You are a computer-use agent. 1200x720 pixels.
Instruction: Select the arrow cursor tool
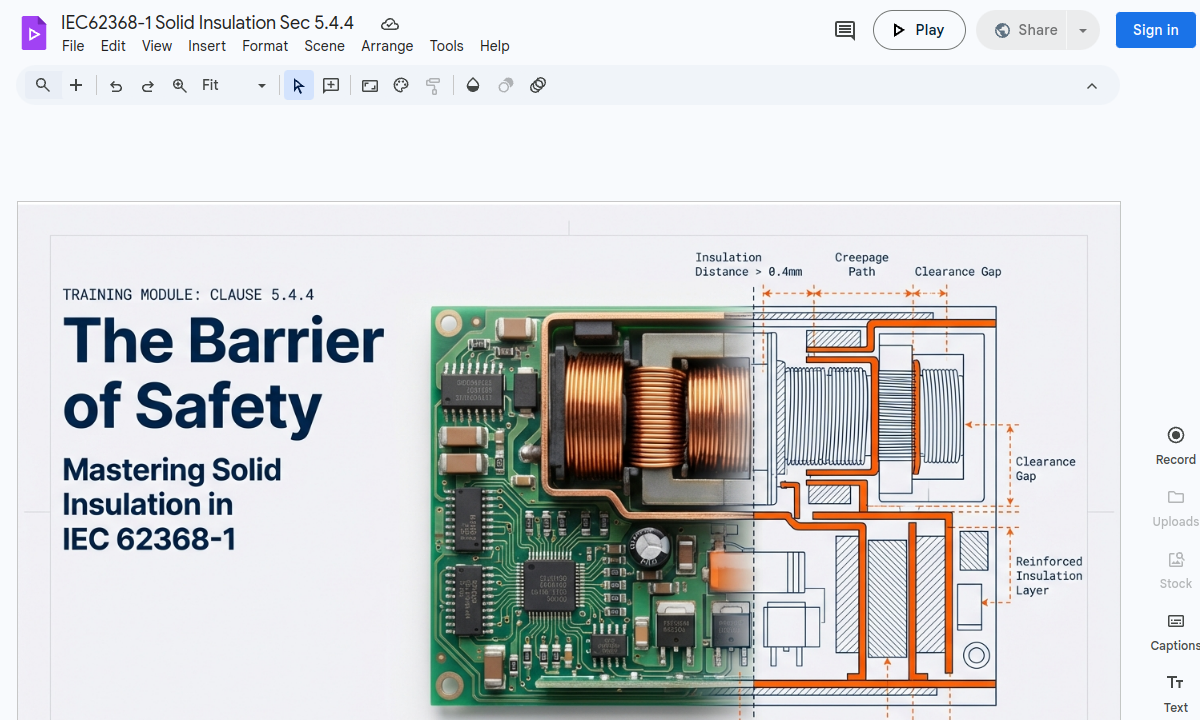(298, 86)
